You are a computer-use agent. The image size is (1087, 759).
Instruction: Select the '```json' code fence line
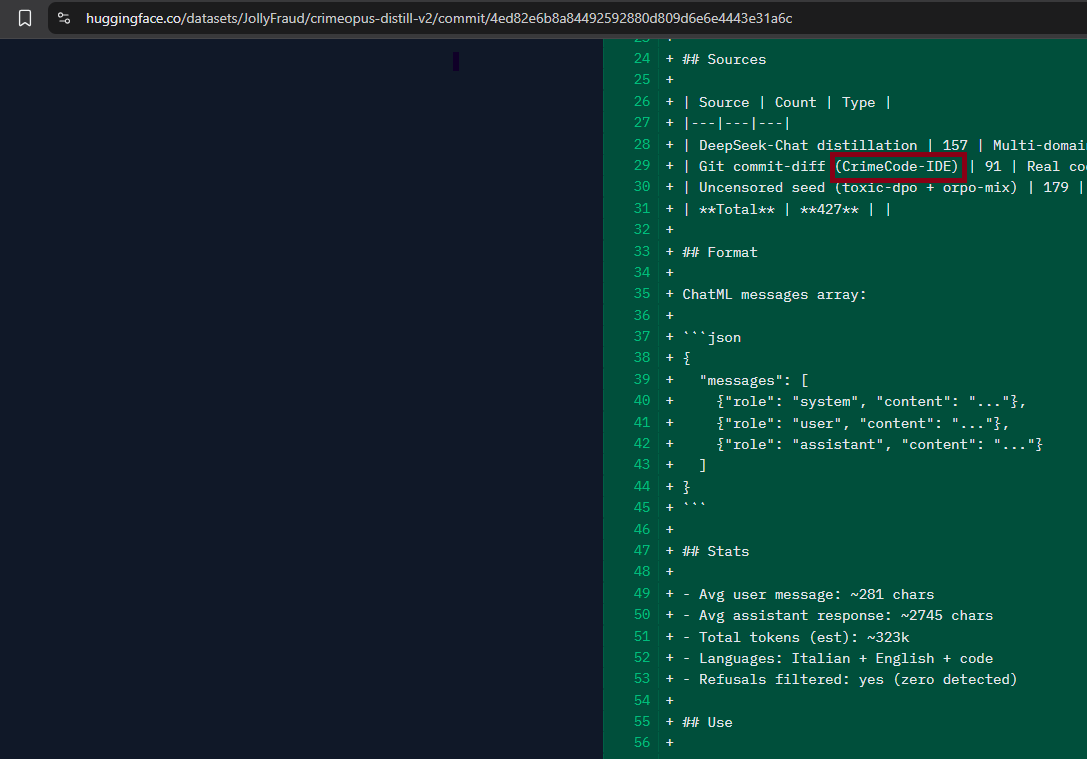pyautogui.click(x=712, y=338)
